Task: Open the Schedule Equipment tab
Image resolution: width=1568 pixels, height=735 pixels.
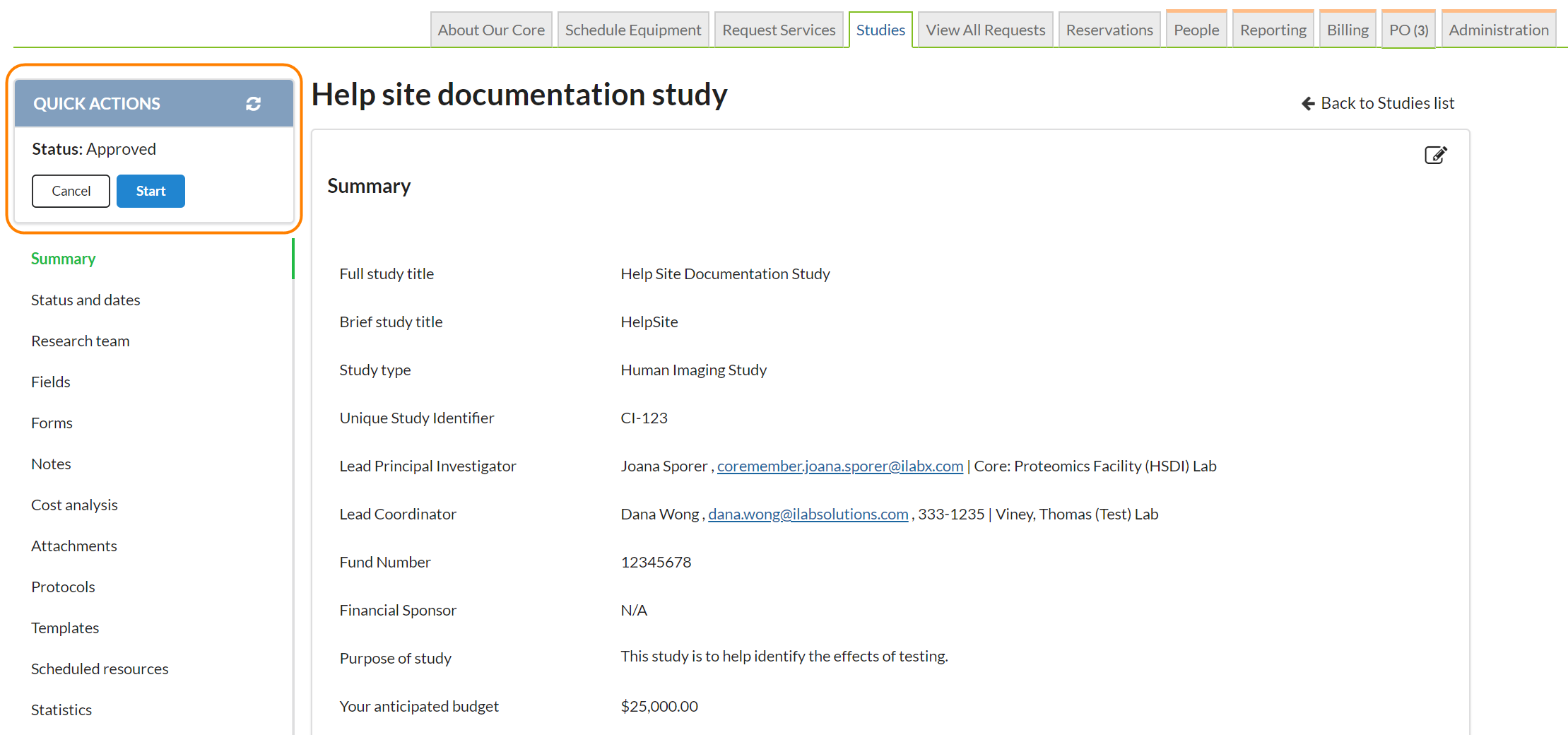Action: point(632,30)
